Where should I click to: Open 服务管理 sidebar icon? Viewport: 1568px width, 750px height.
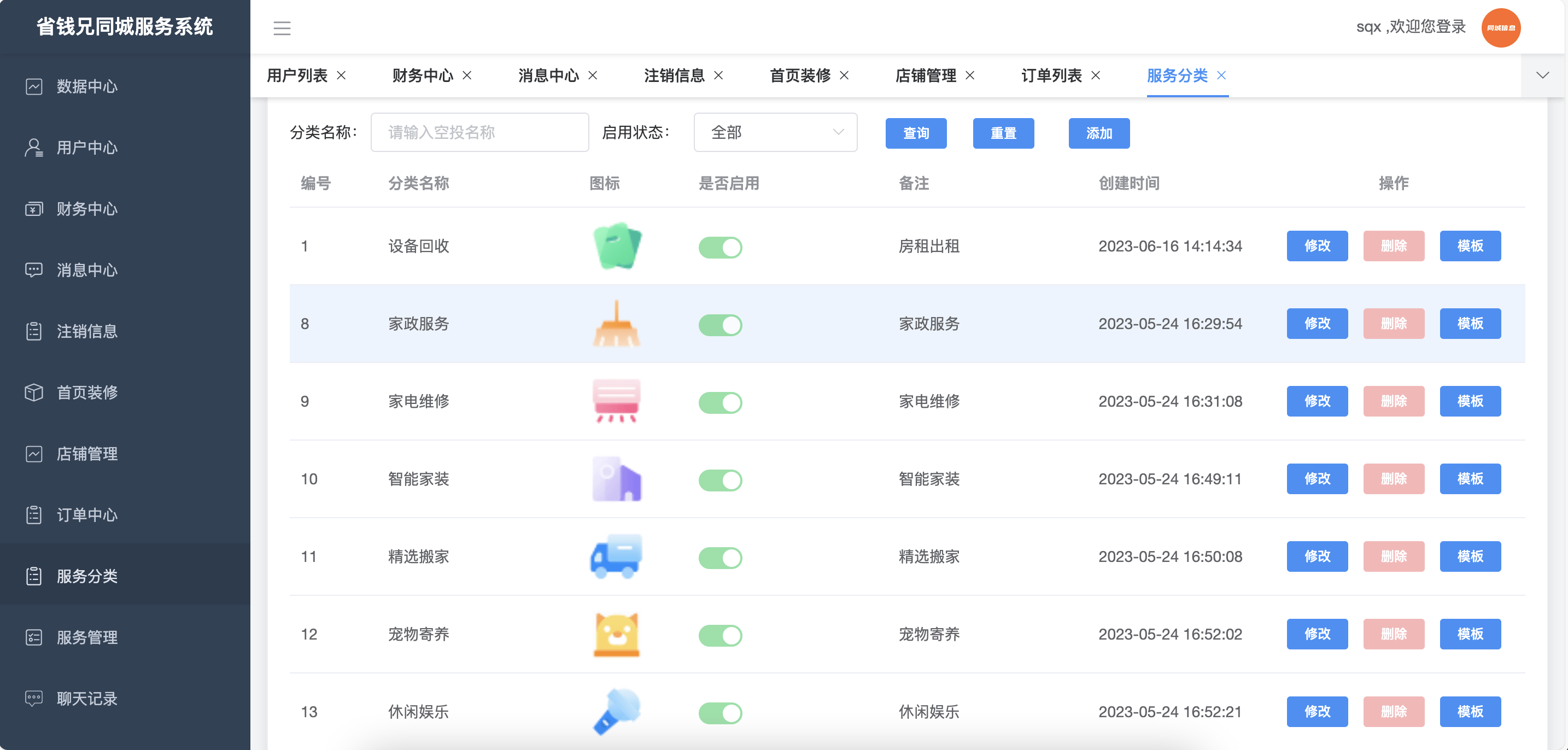click(34, 637)
